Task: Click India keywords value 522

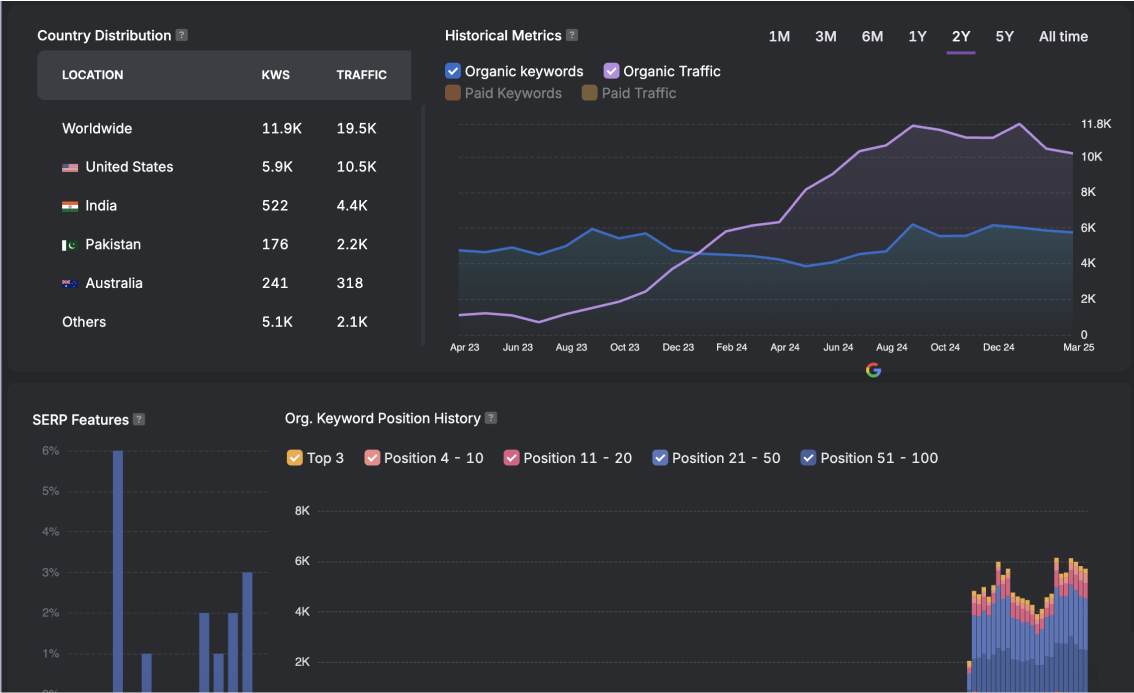Action: (275, 206)
